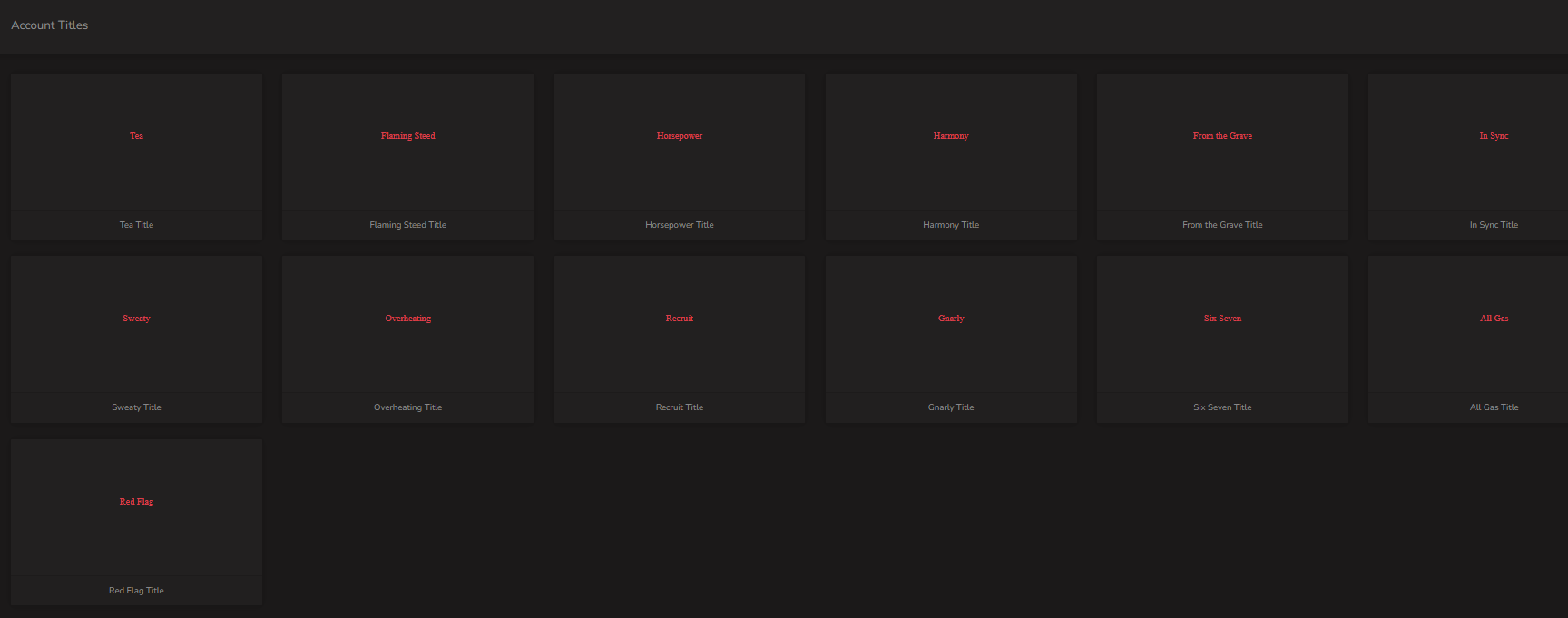Select the Six Seven title card
The image size is (1568, 618).
[x=1222, y=338]
